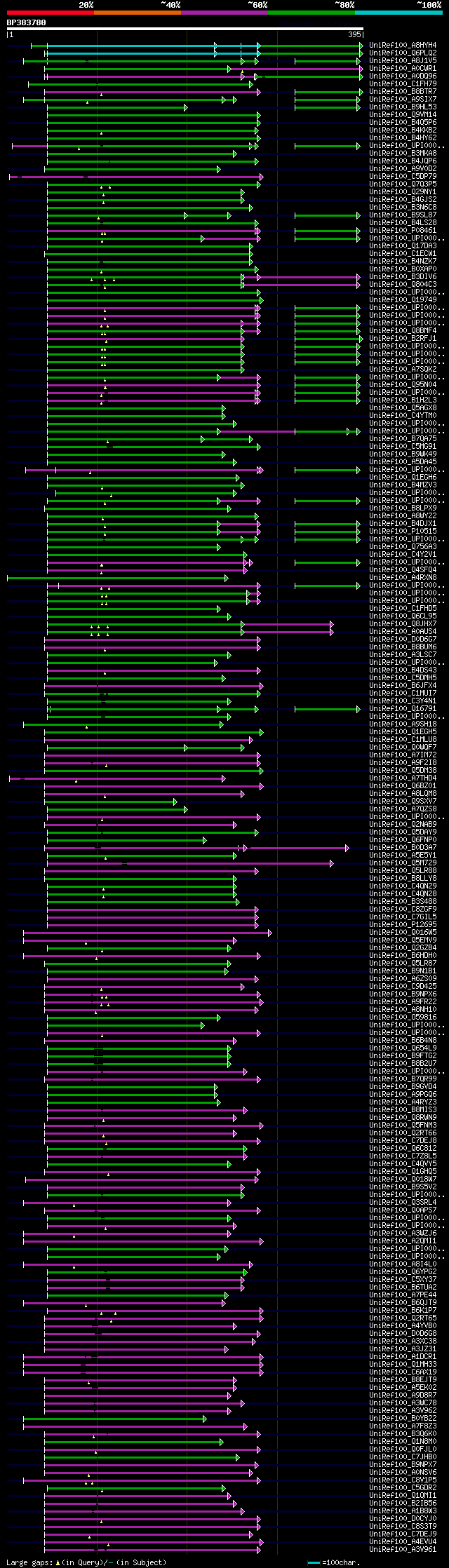This screenshot has width=449, height=1568.
Task: Select the UniRef100_B6HDH0 label
Action: (403, 955)
